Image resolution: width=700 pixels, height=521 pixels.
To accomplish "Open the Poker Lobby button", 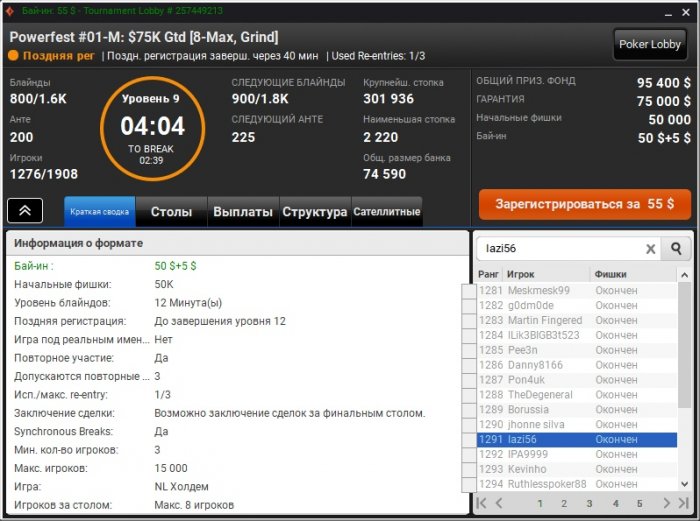I will 650,44.
